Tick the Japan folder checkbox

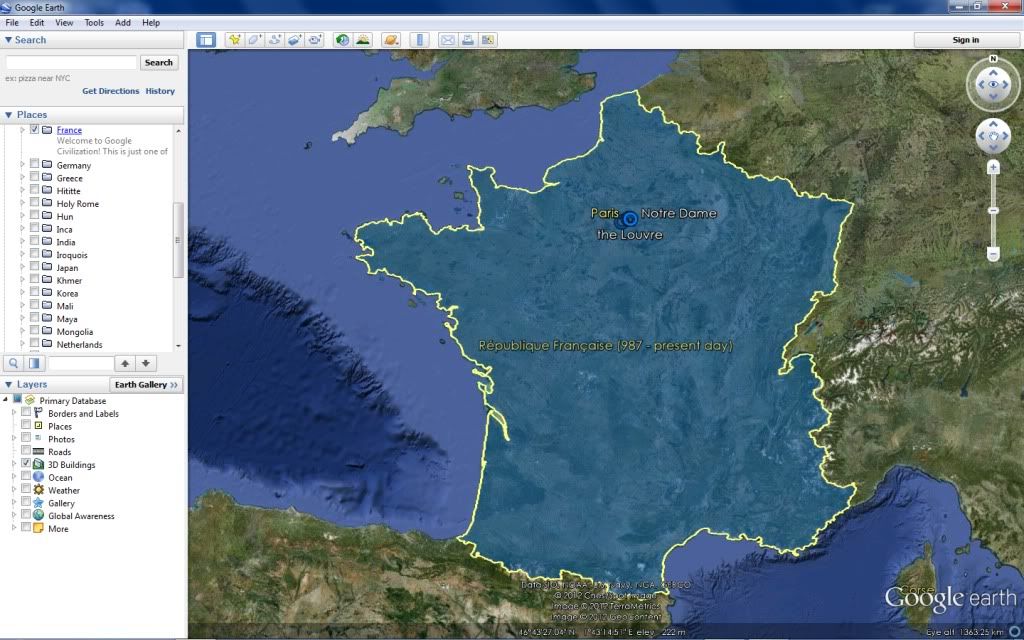click(x=35, y=266)
